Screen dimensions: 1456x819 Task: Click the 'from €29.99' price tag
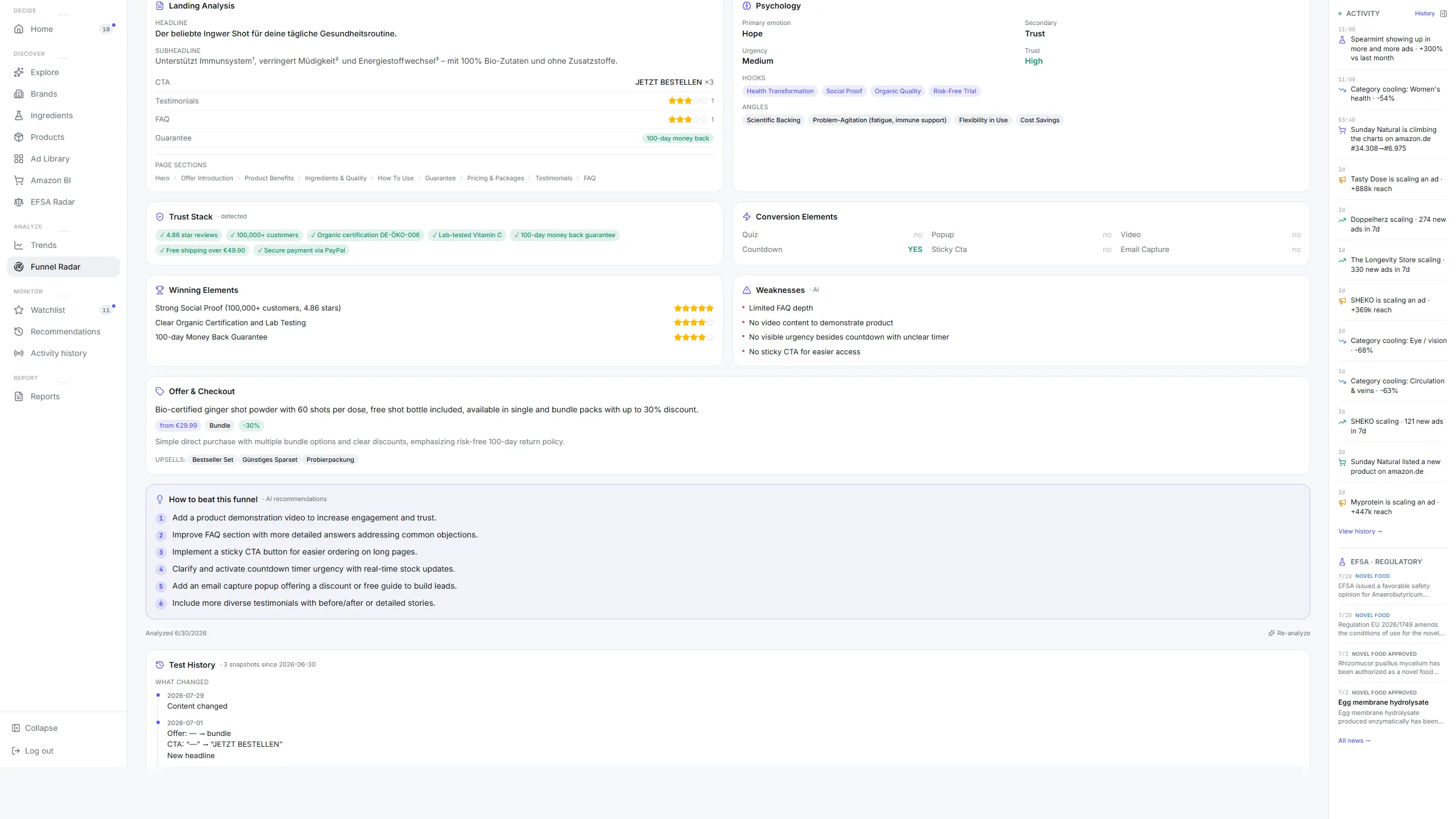(x=178, y=425)
